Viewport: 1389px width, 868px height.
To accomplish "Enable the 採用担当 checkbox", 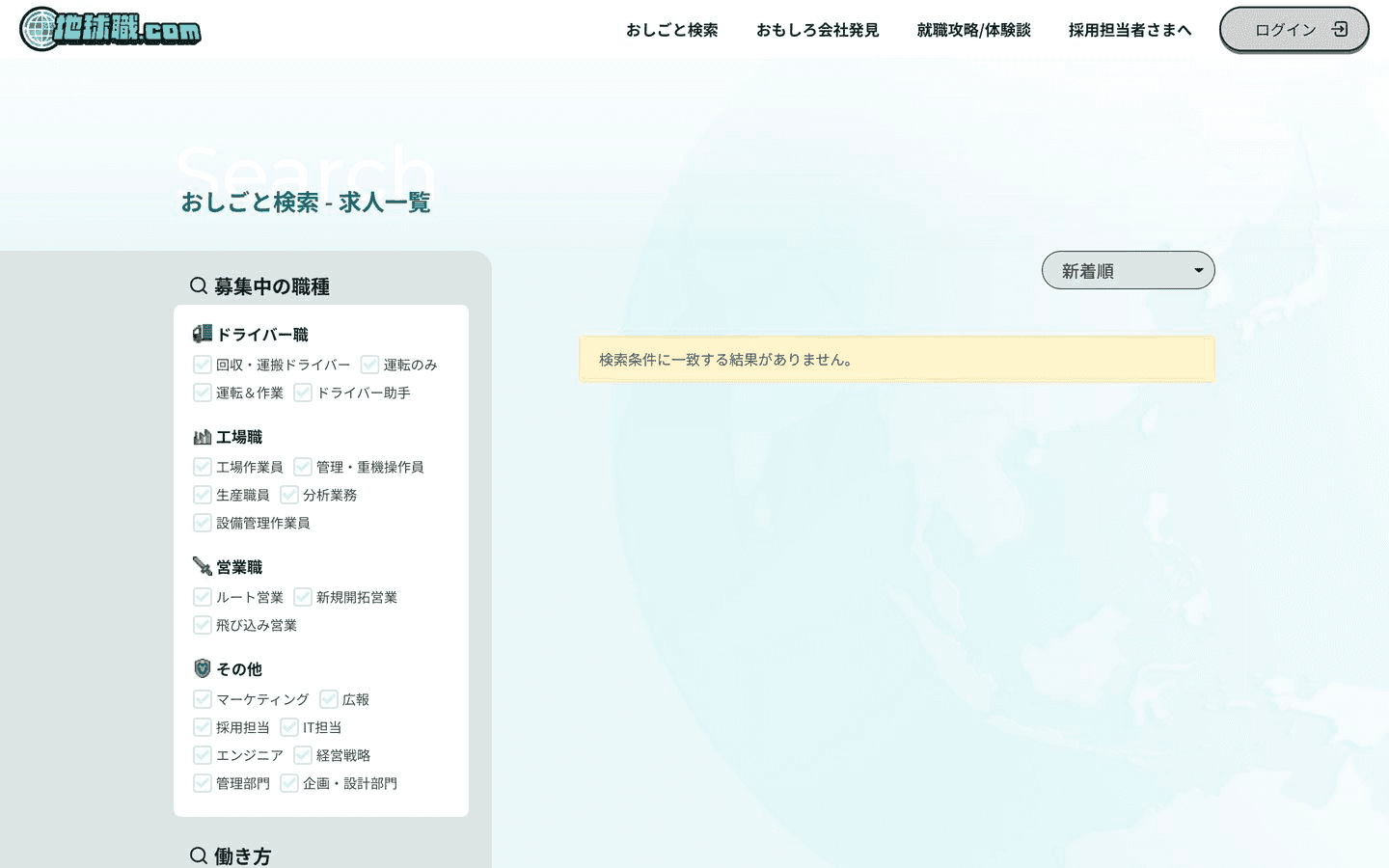I will click(203, 727).
